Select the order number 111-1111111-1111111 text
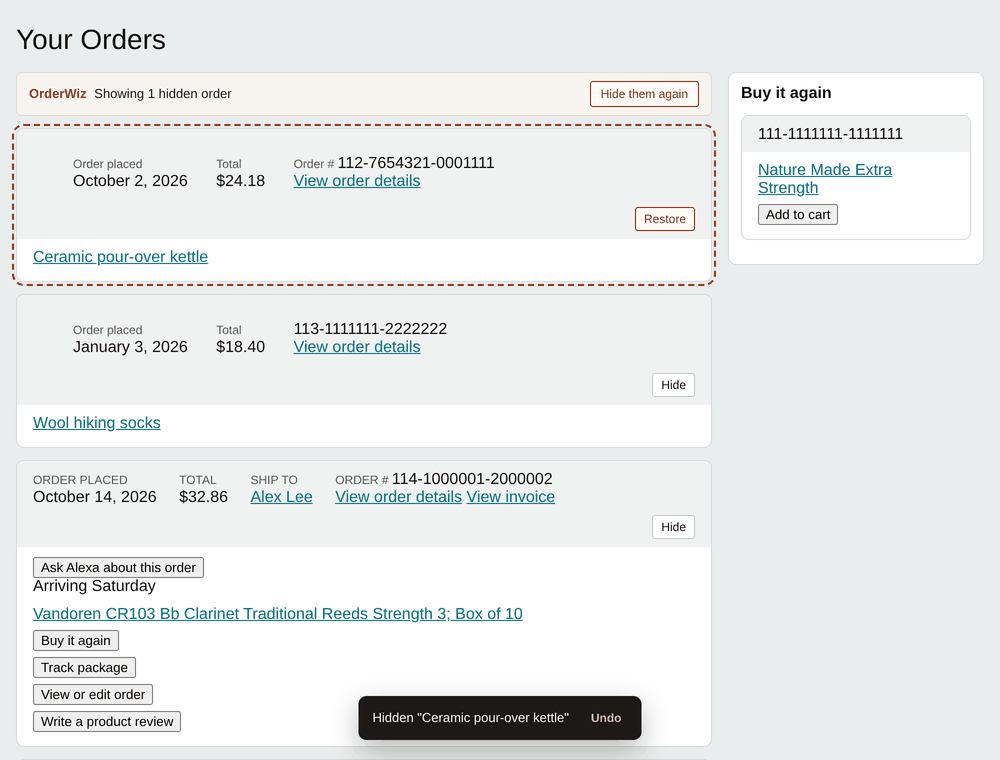Screen dimensions: 1000x760 pos(830,134)
